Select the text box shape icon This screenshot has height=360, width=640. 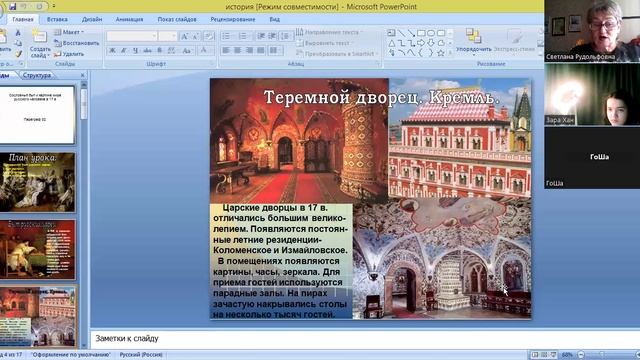[x=391, y=33]
